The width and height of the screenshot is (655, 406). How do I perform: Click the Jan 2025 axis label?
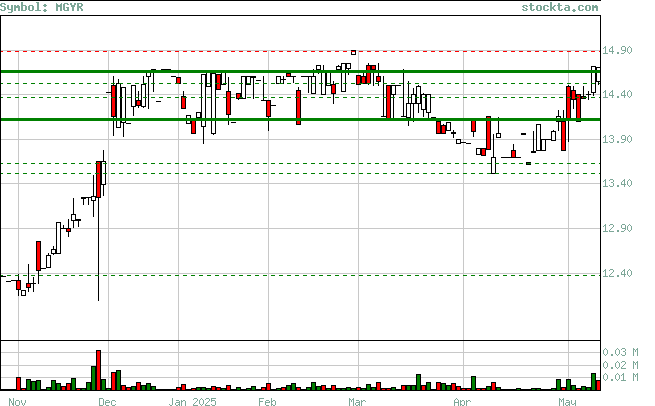193,401
